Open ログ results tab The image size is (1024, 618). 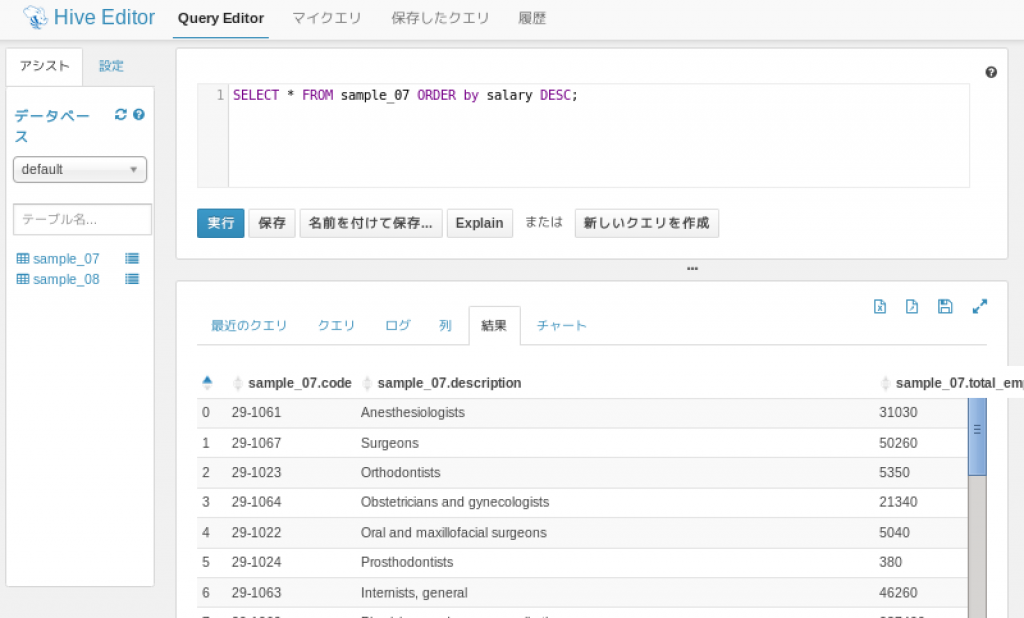[x=398, y=325]
